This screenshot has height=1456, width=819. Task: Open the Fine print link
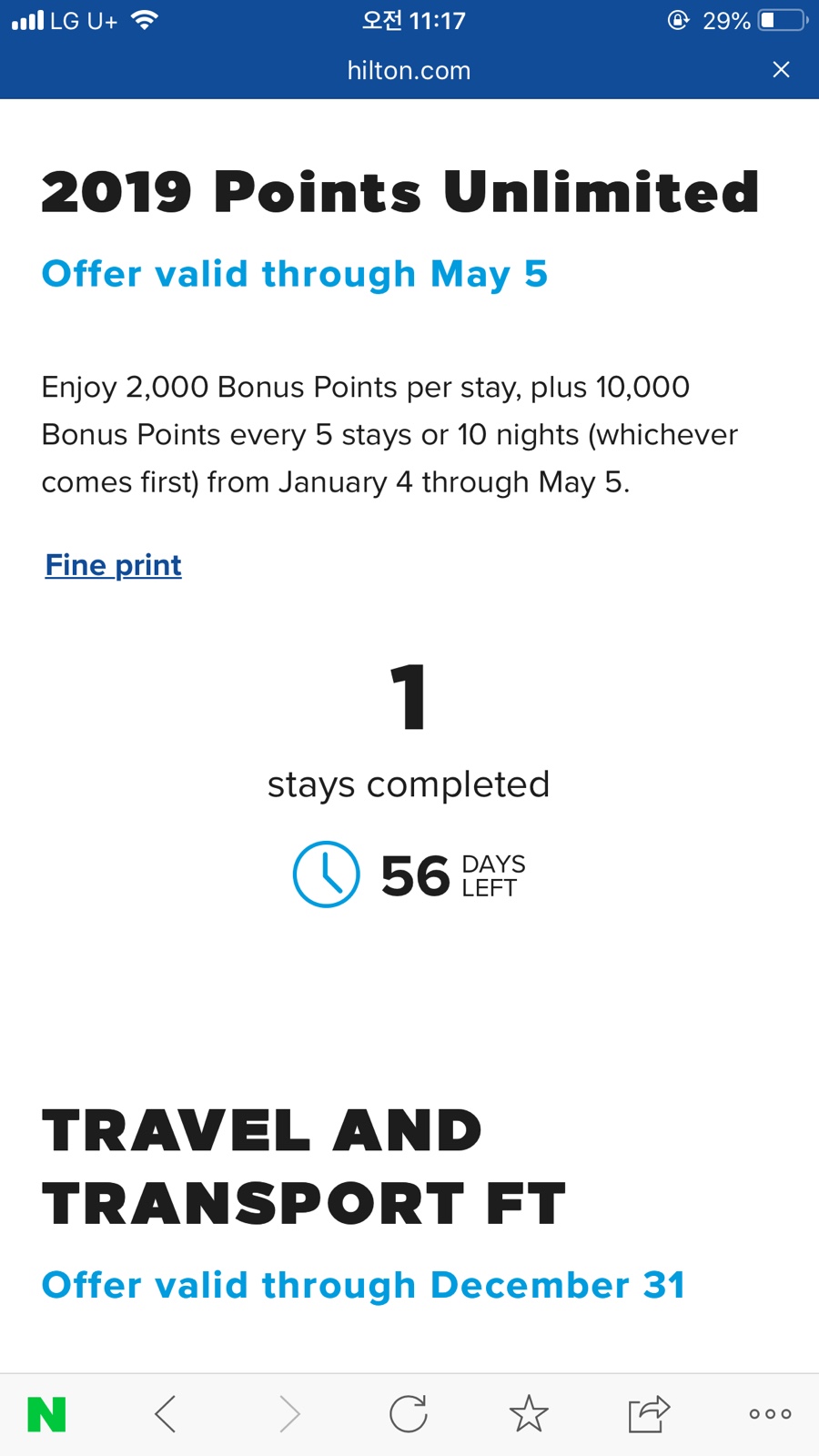click(x=114, y=565)
